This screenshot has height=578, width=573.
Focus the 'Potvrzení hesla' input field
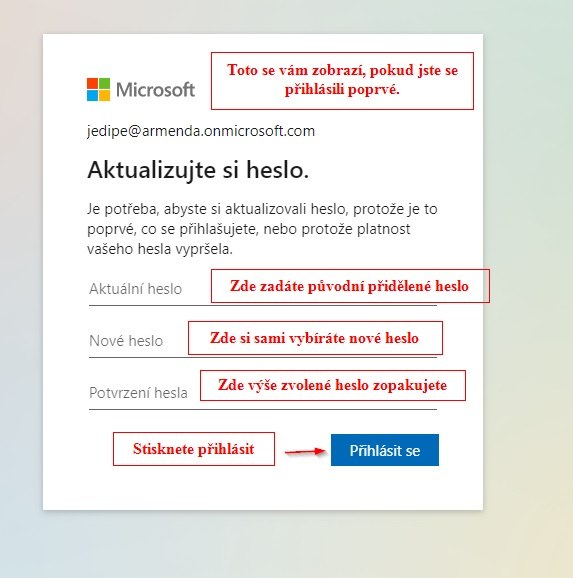[263, 393]
